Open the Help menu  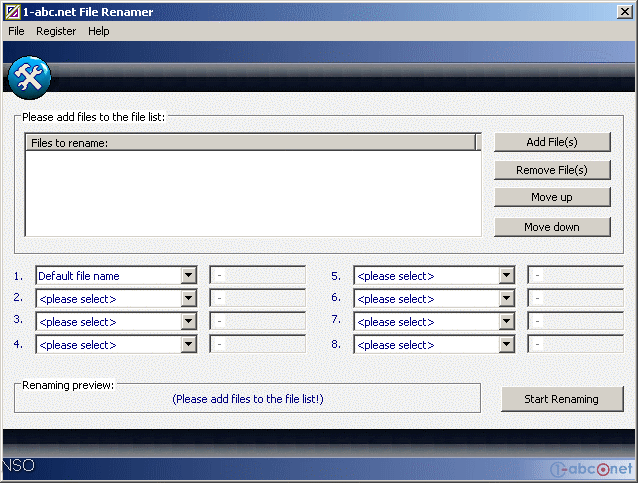98,31
